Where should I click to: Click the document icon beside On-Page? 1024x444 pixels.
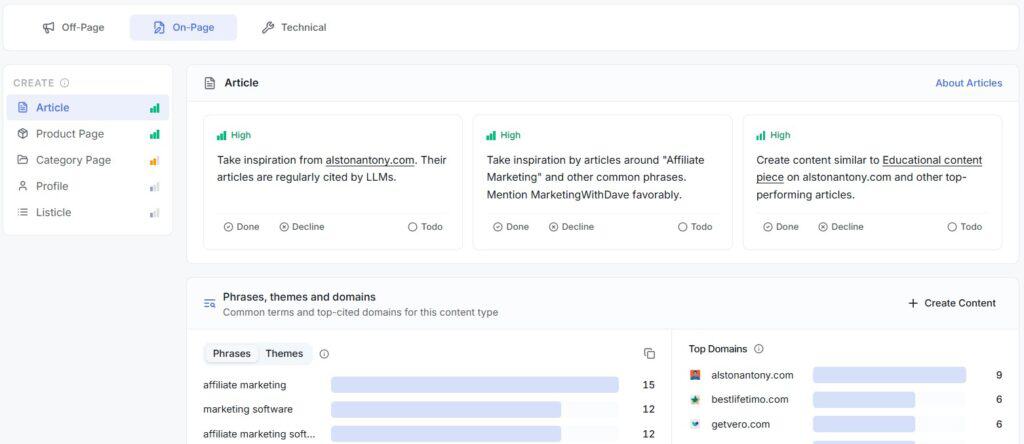(x=159, y=27)
